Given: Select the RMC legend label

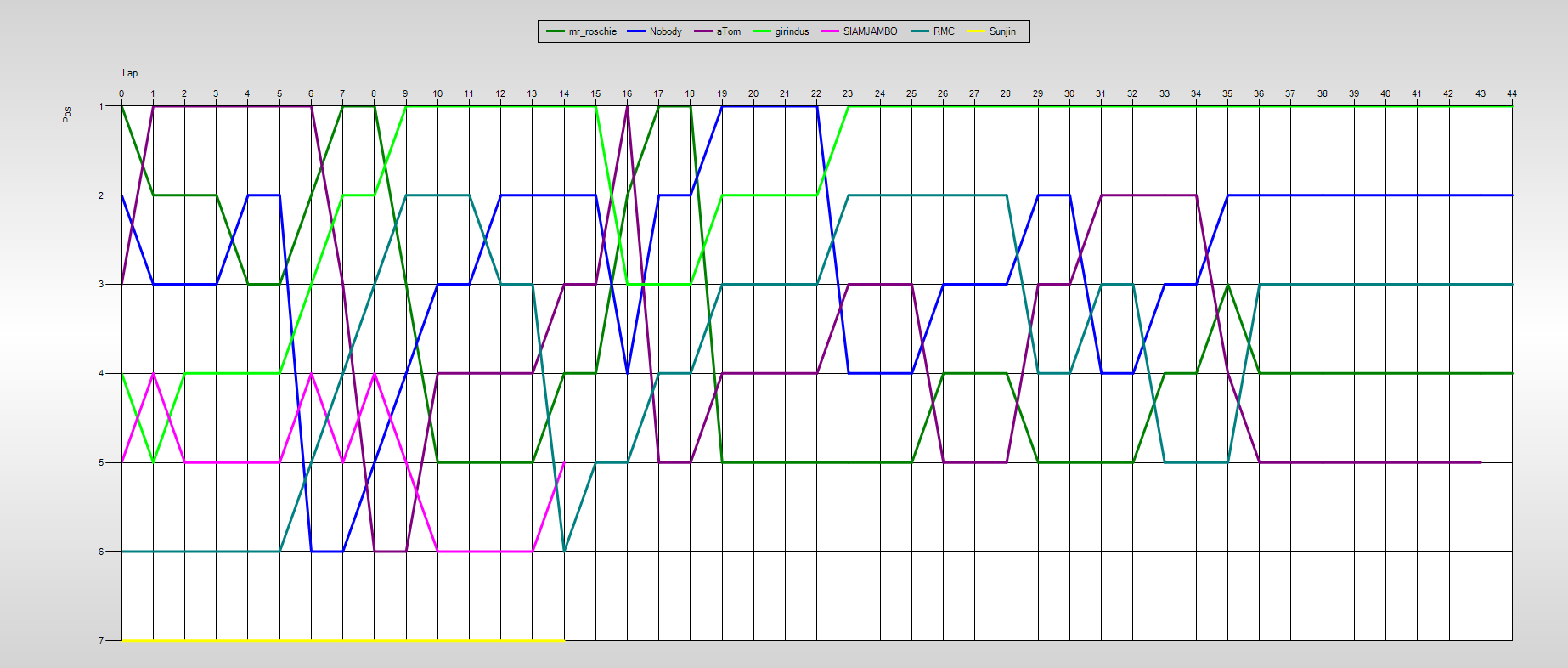Looking at the screenshot, I should 944,31.
